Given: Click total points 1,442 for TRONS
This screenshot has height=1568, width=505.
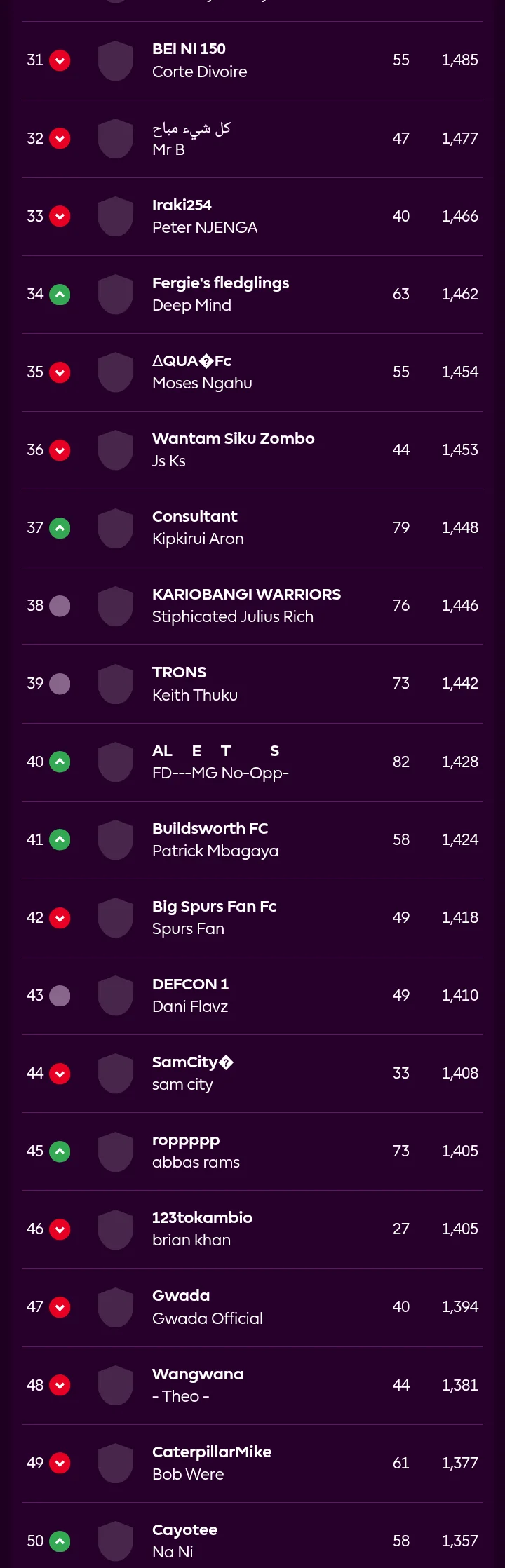Looking at the screenshot, I should pyautogui.click(x=460, y=684).
